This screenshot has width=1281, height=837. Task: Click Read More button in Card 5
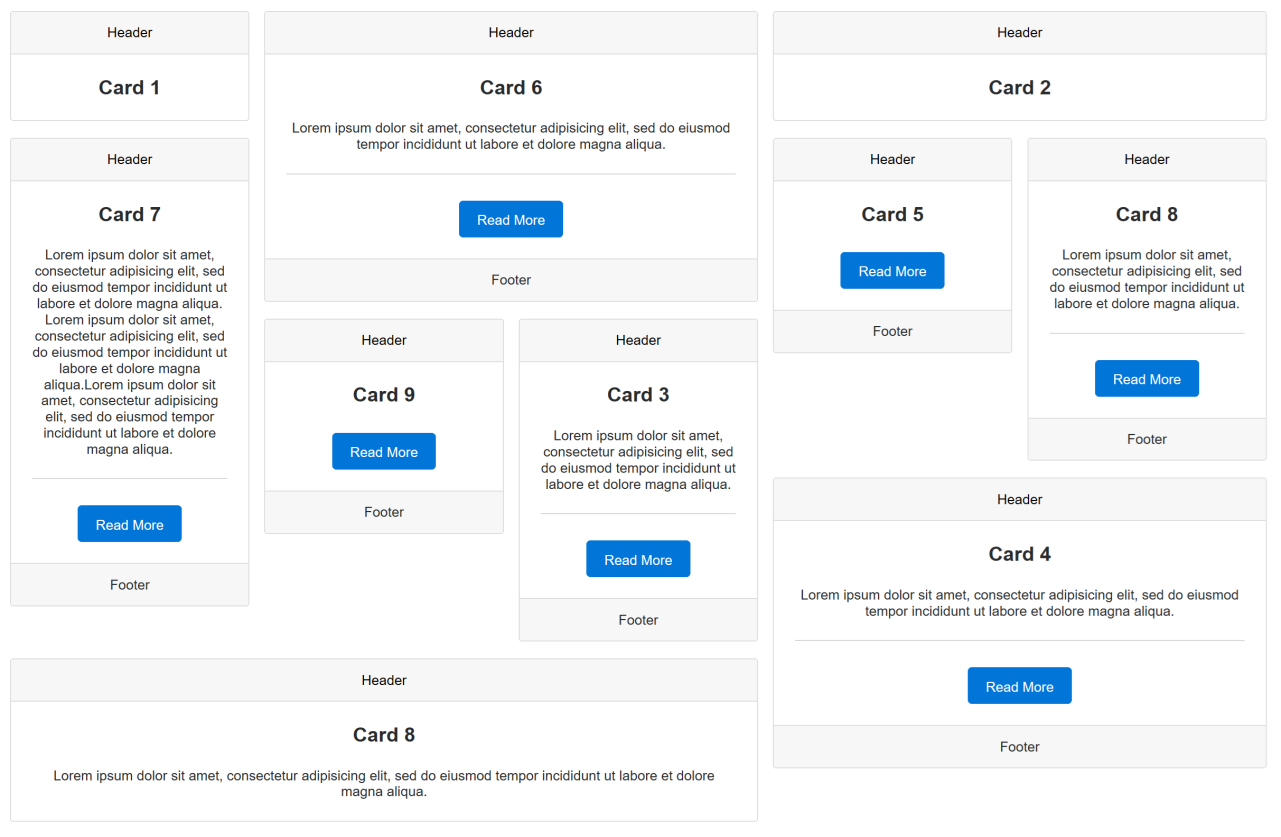892,270
